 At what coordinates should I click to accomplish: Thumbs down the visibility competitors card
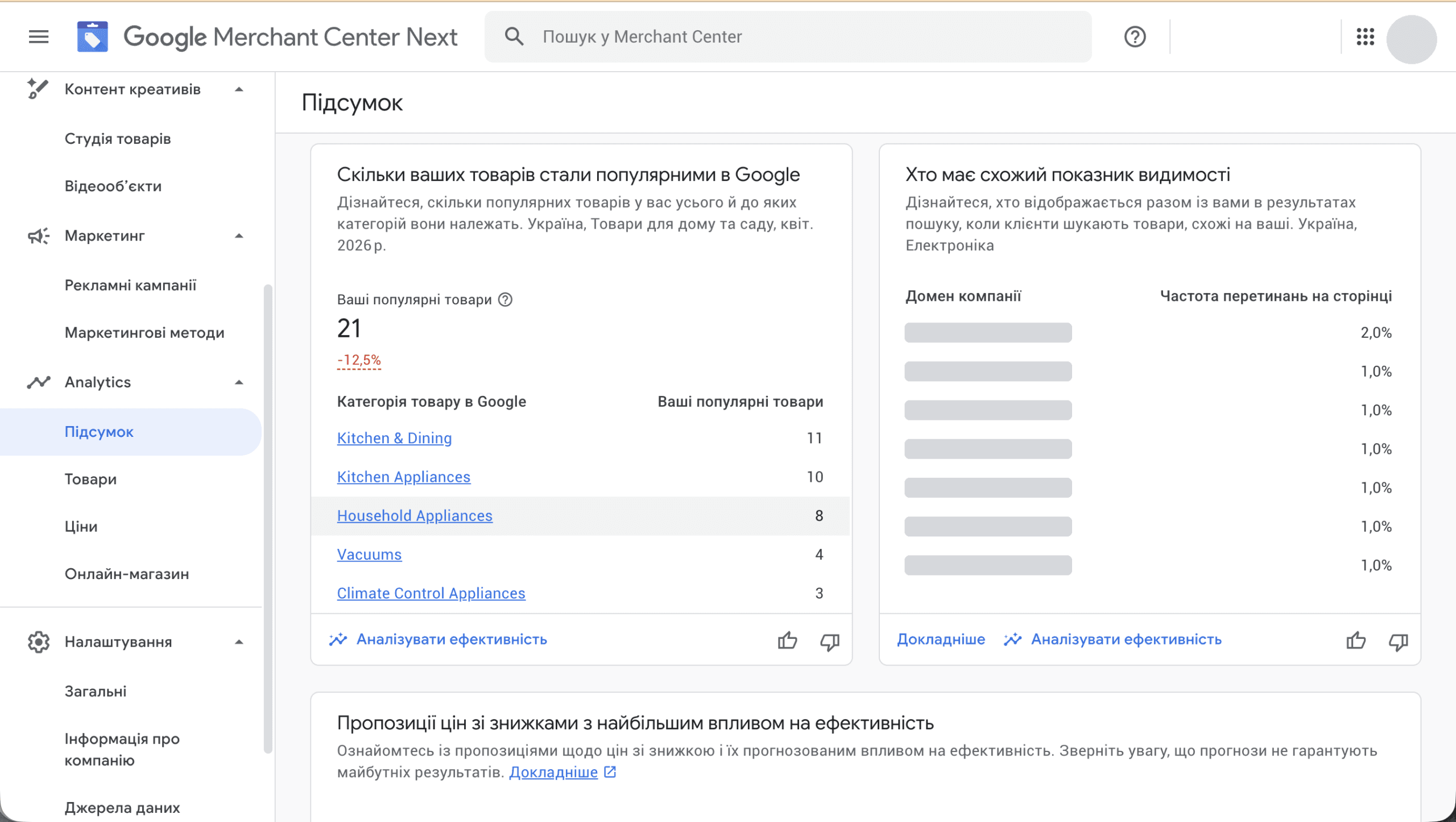coord(1398,642)
